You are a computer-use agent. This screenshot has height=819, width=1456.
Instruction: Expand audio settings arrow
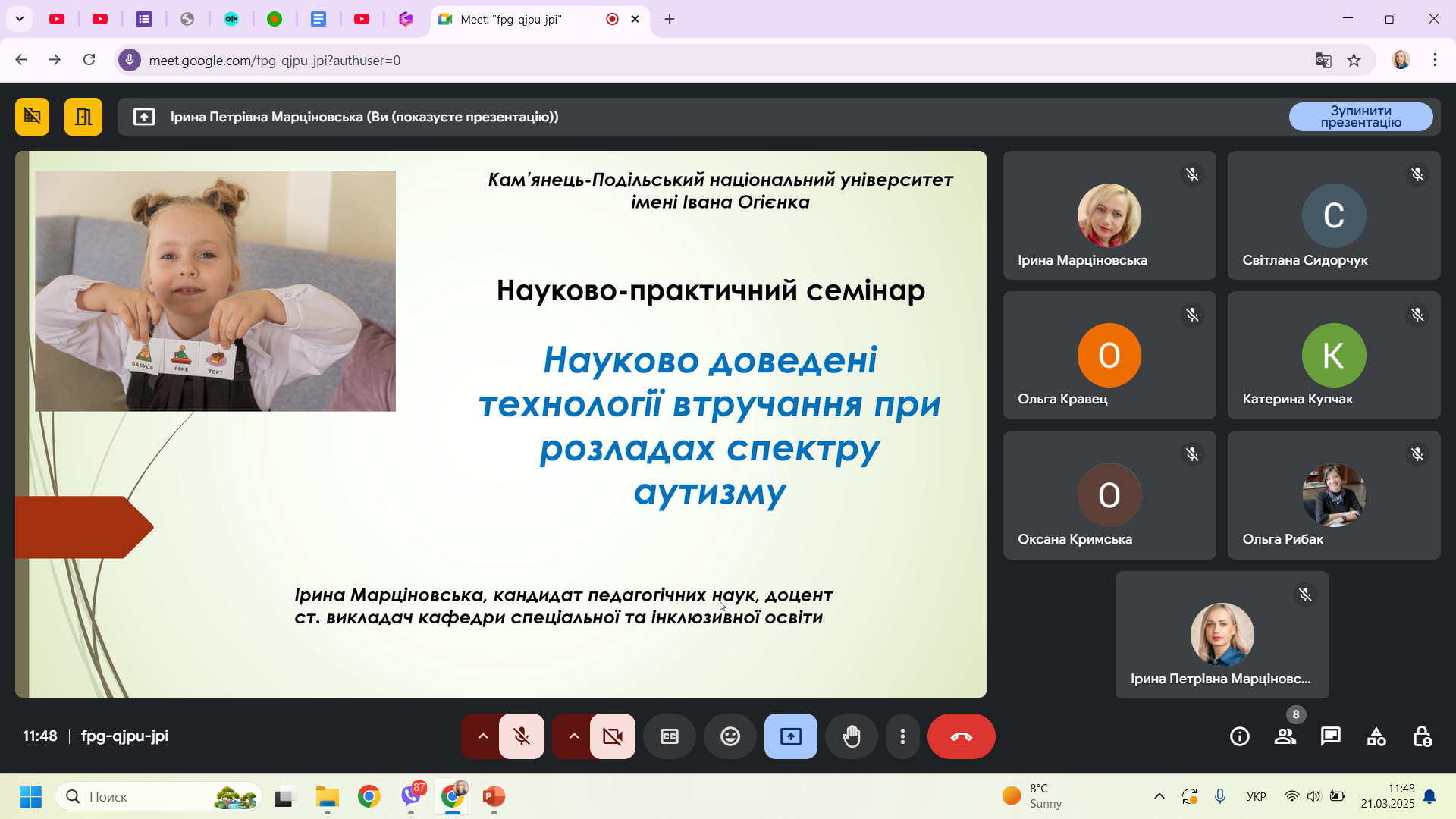click(482, 736)
